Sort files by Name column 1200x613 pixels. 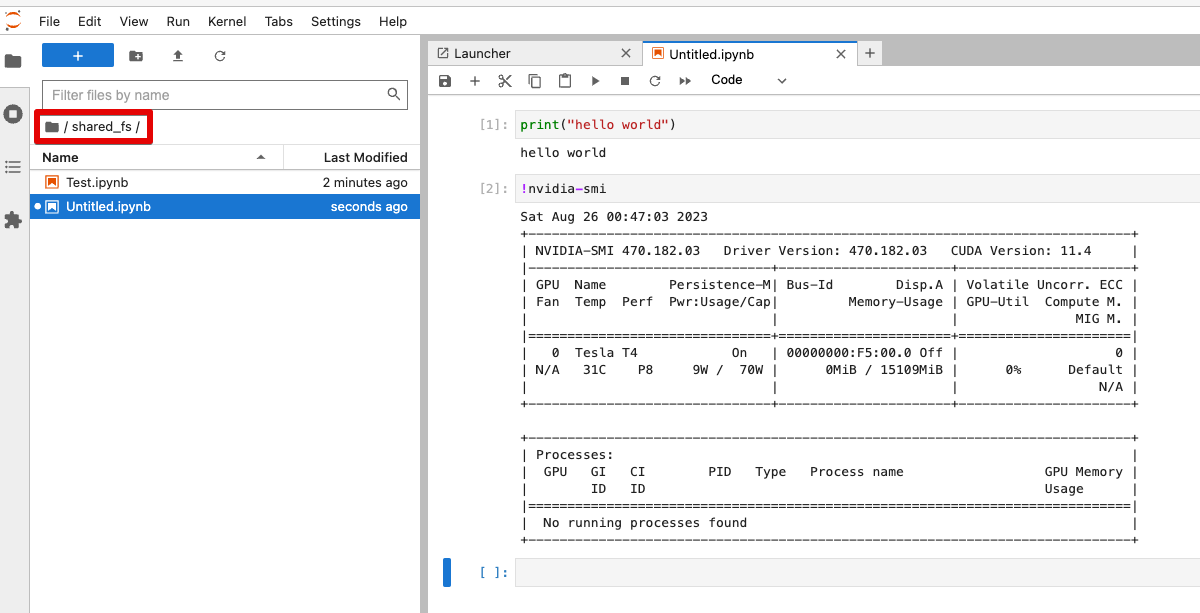coord(157,157)
